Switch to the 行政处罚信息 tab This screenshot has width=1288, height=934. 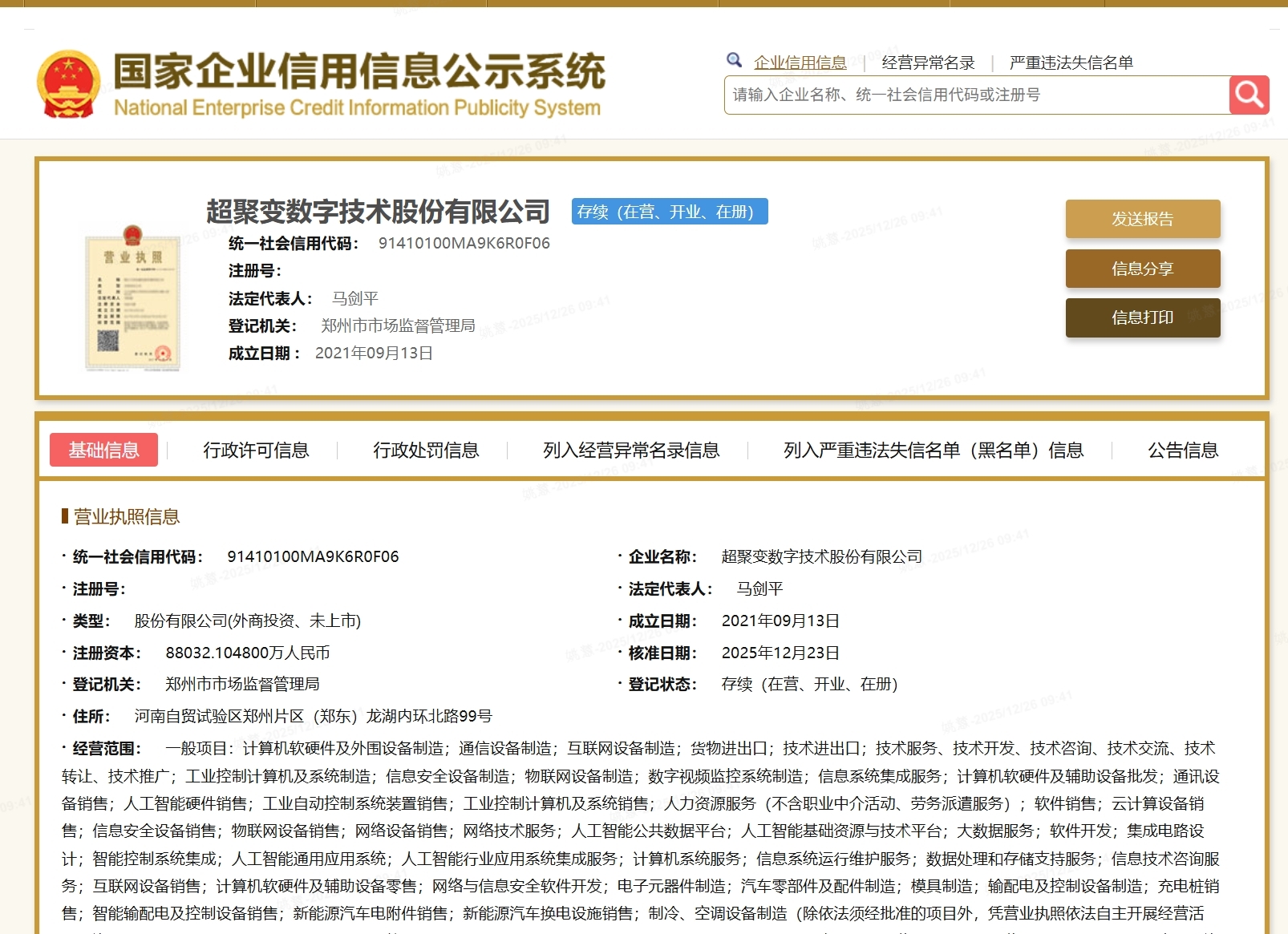tap(427, 450)
